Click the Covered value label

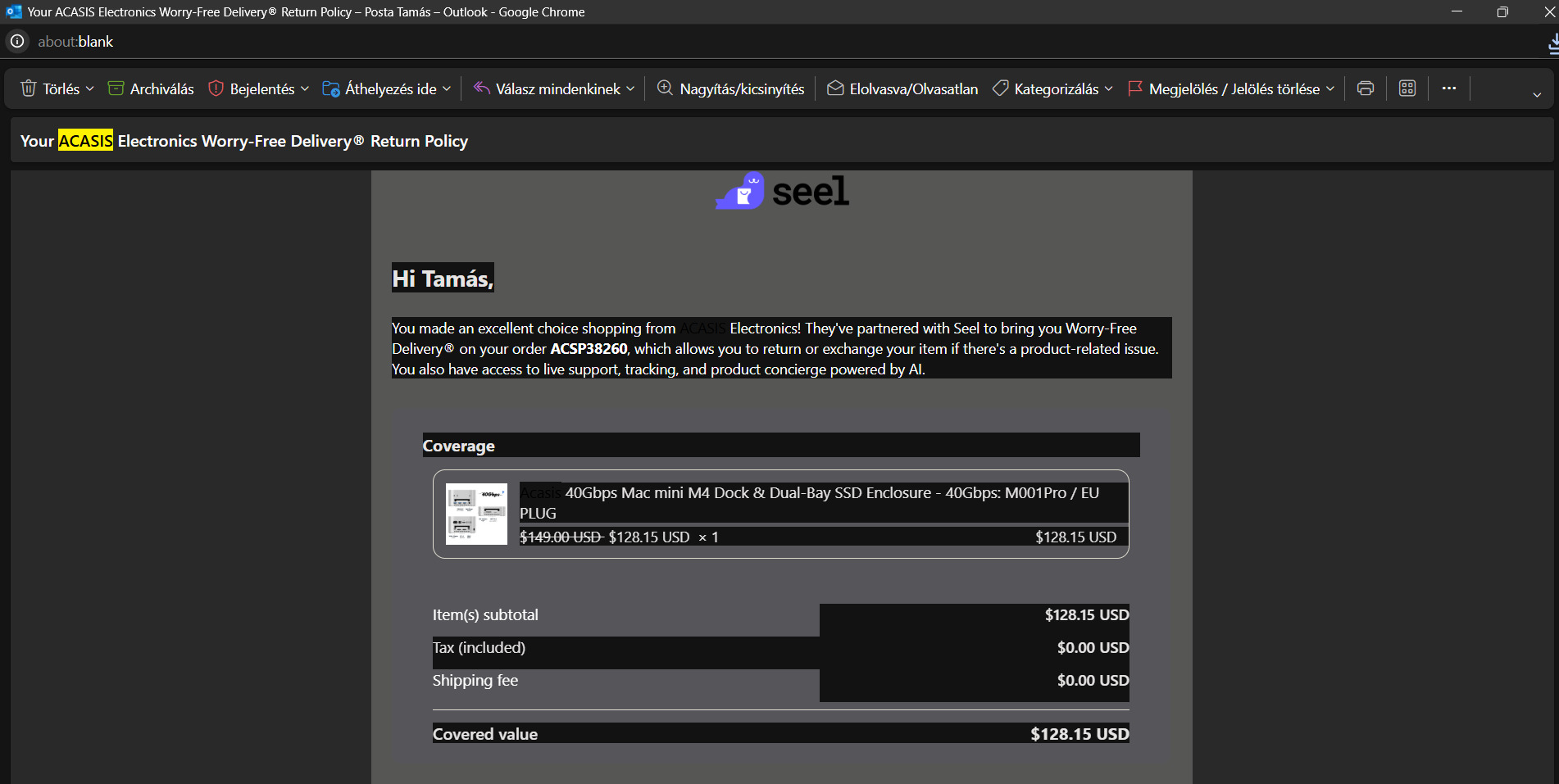pyautogui.click(x=485, y=734)
